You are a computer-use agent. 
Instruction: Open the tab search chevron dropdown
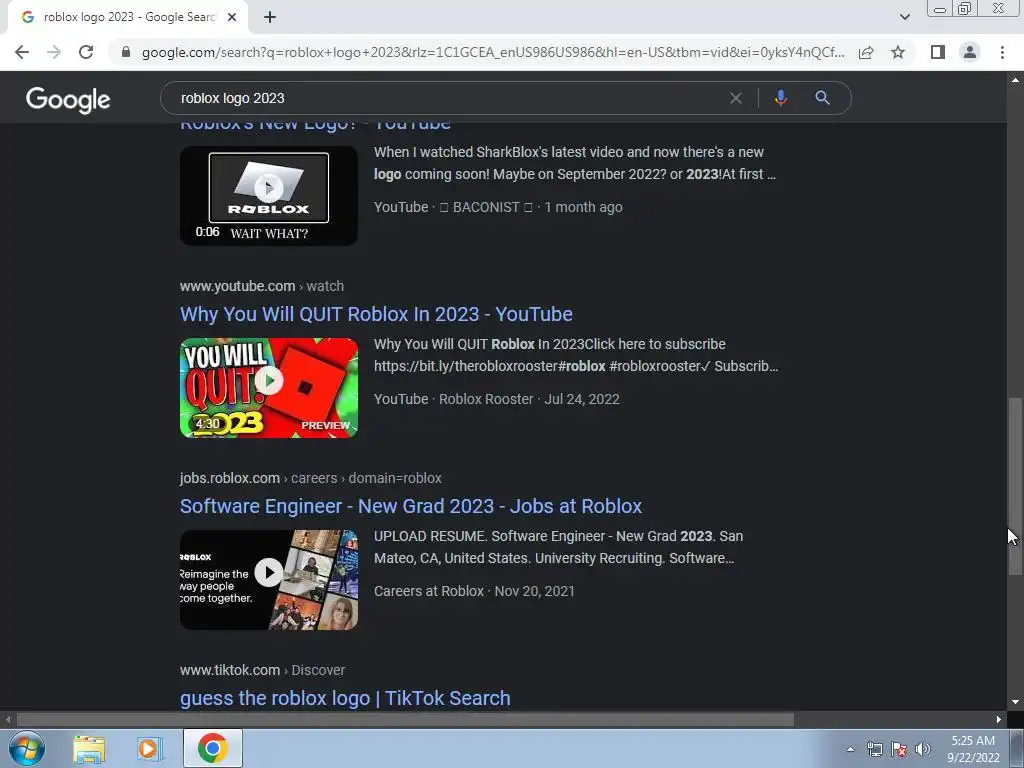click(904, 17)
